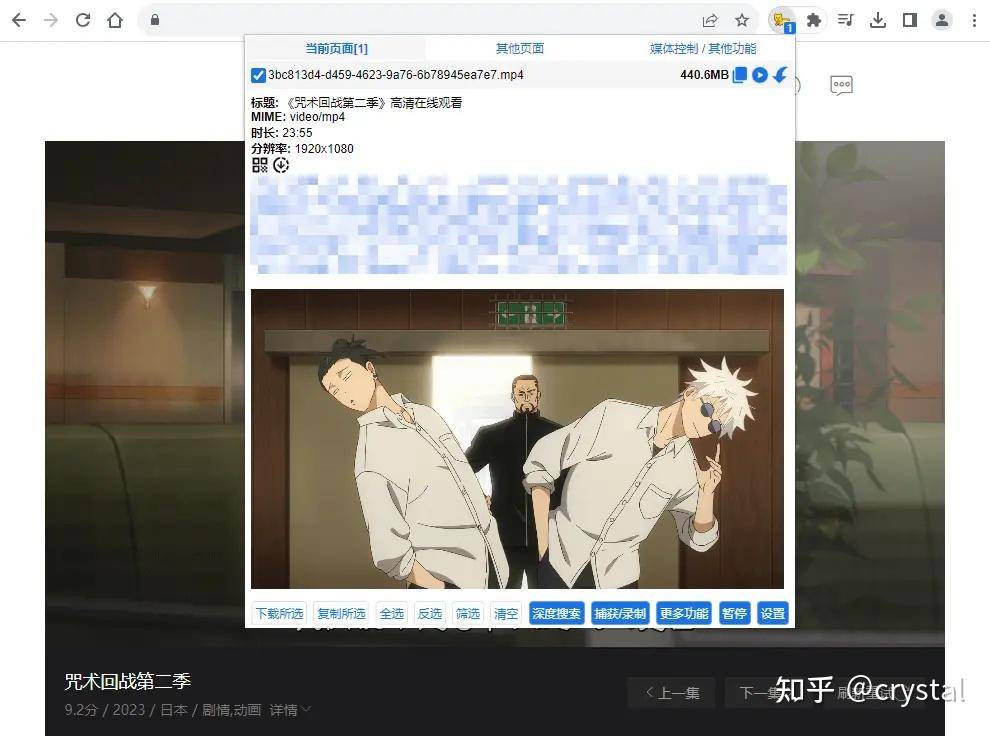Switch to the 当前页面[1] tab

(x=337, y=49)
